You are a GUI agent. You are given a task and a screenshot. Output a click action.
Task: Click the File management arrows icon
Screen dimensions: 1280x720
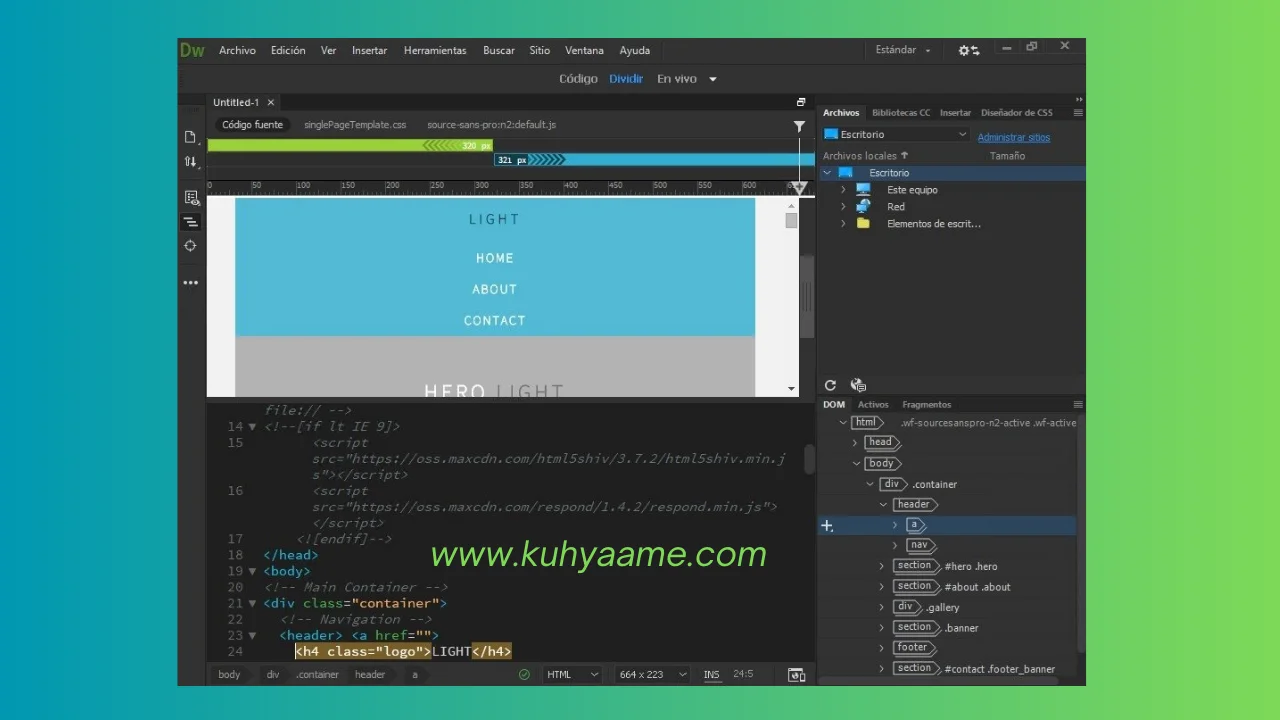pyautogui.click(x=190, y=161)
